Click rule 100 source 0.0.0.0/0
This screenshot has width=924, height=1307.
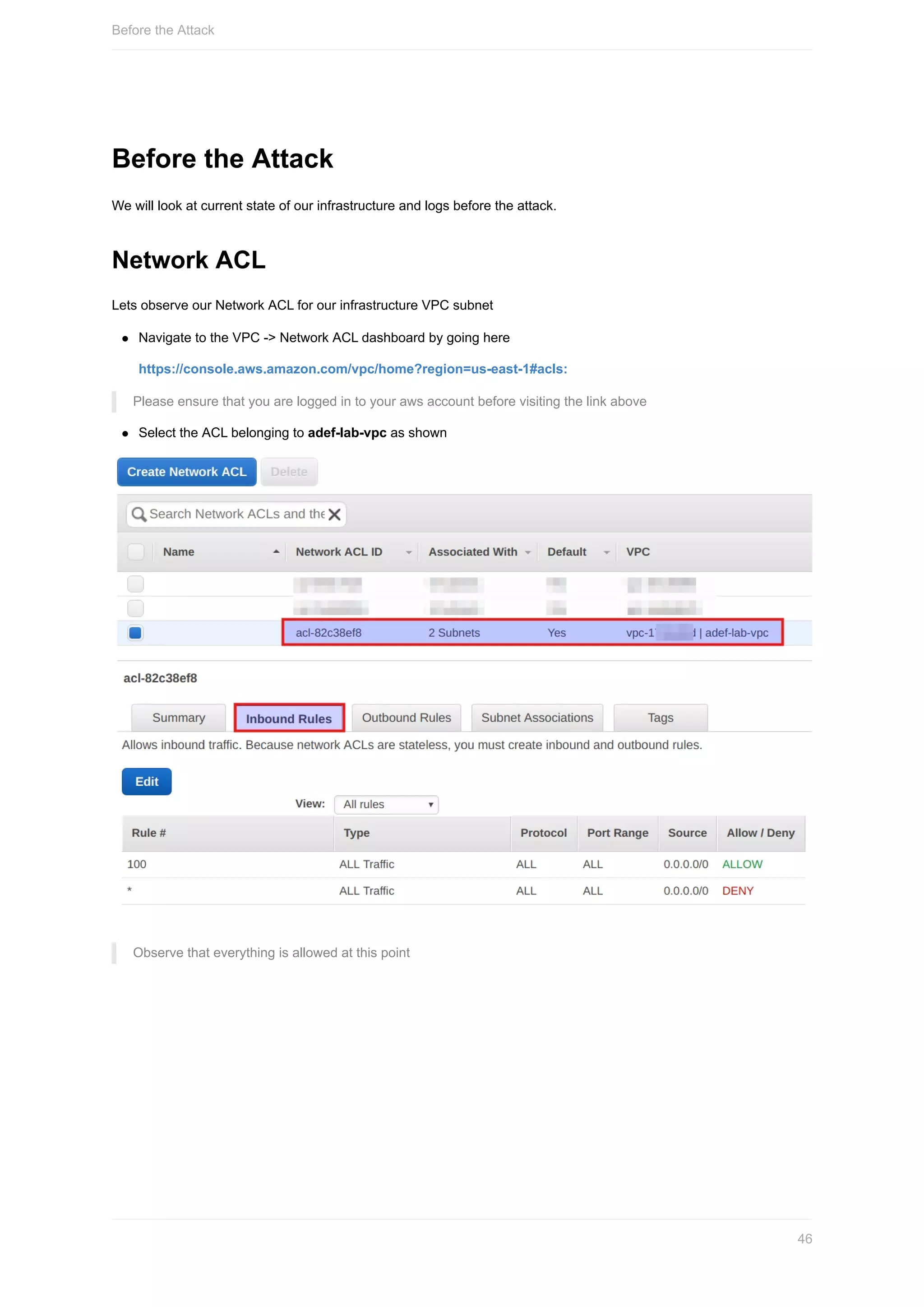(686, 864)
